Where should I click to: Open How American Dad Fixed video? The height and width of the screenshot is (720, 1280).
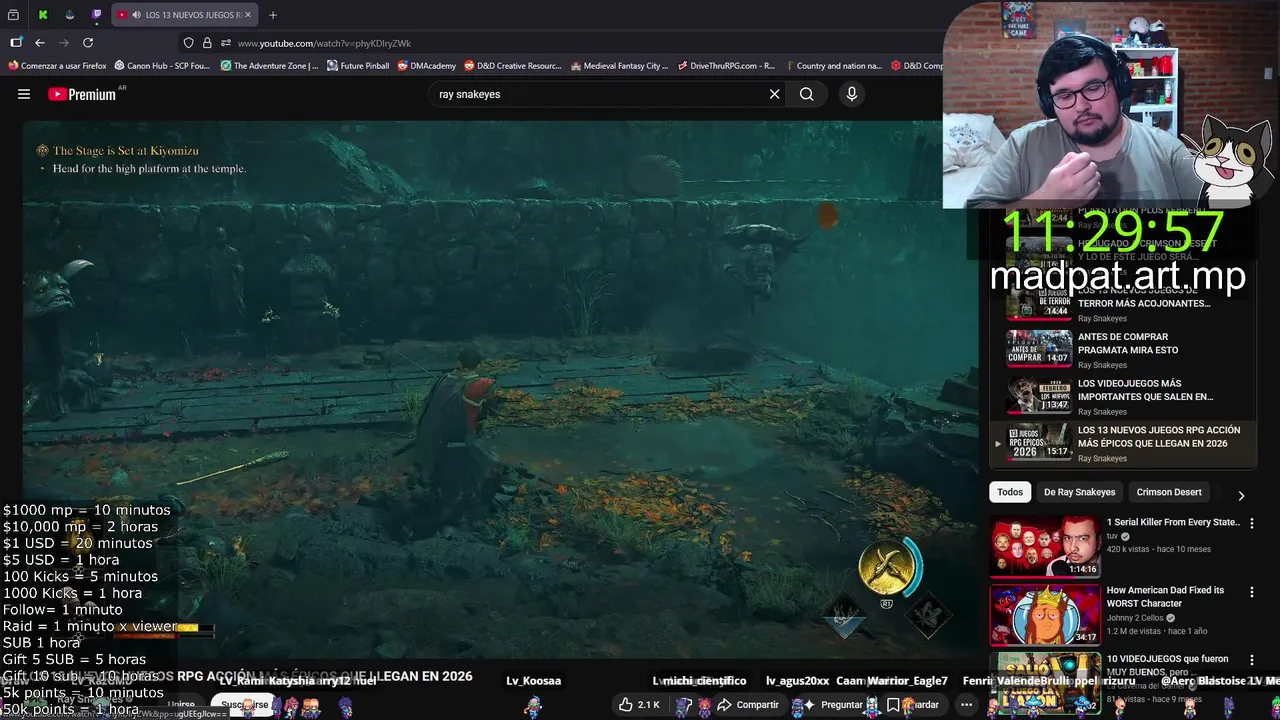tap(1165, 596)
